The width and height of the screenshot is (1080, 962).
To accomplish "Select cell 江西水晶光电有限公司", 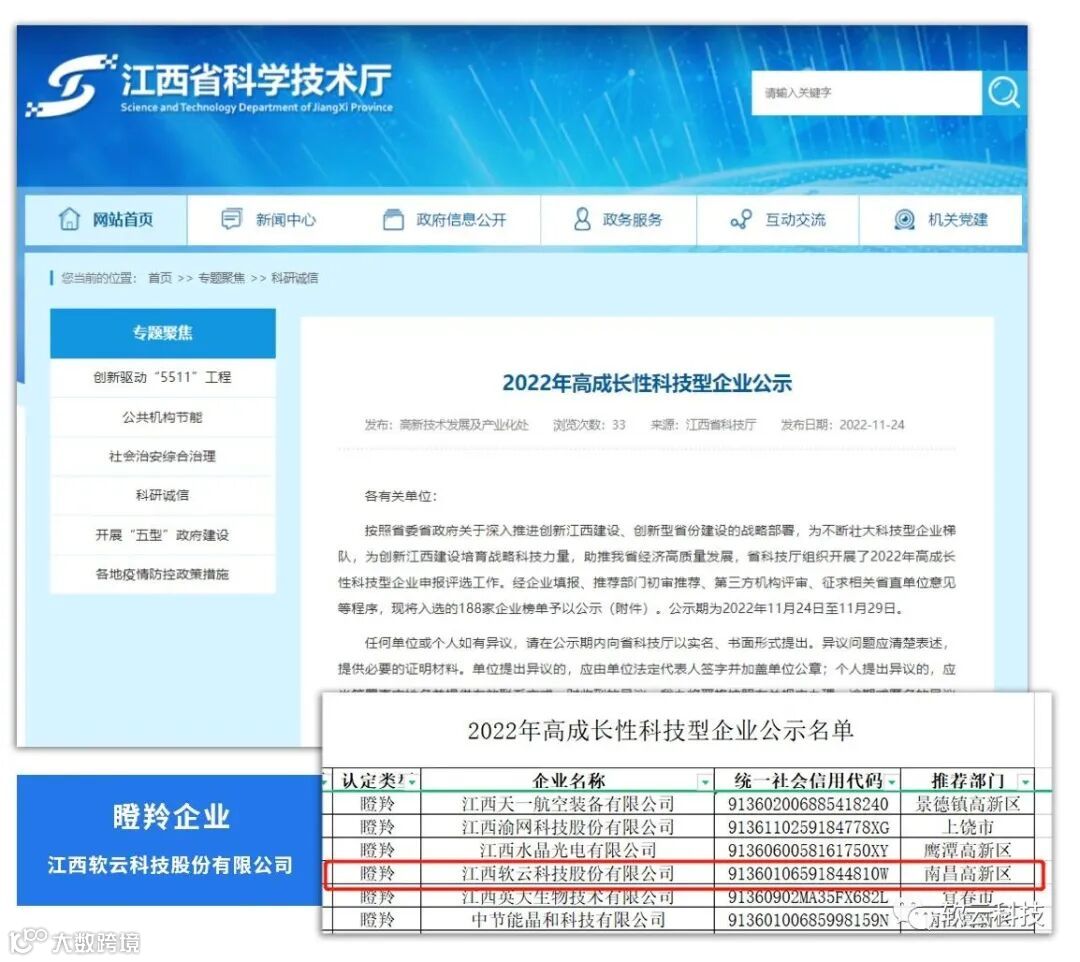I will point(568,850).
